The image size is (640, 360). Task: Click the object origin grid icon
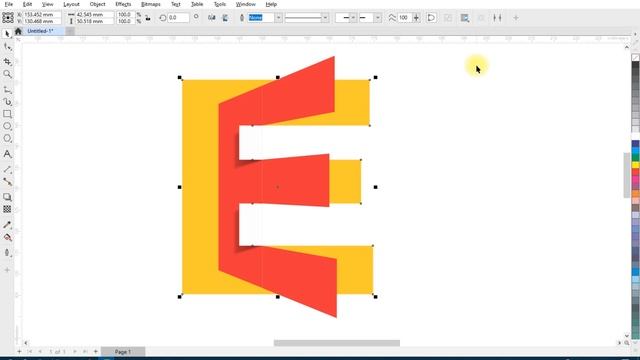[8, 18]
